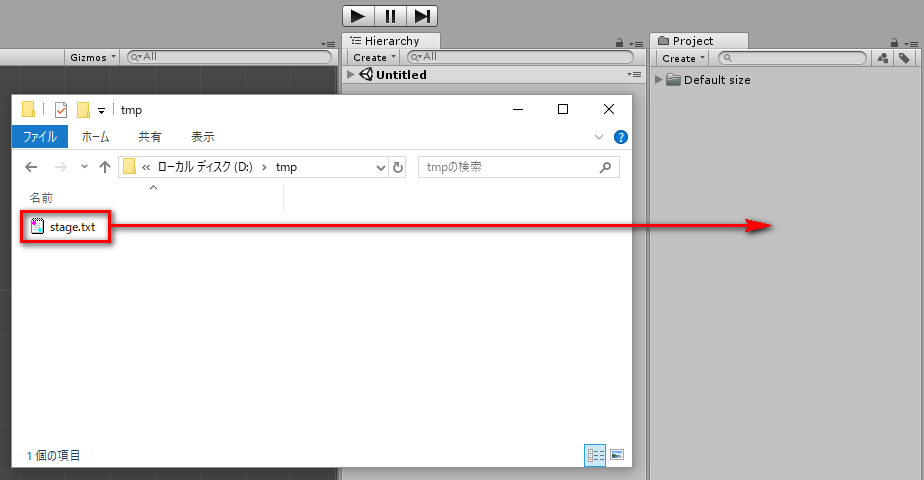
Task: Refresh the tmp folder view
Action: pos(398,168)
